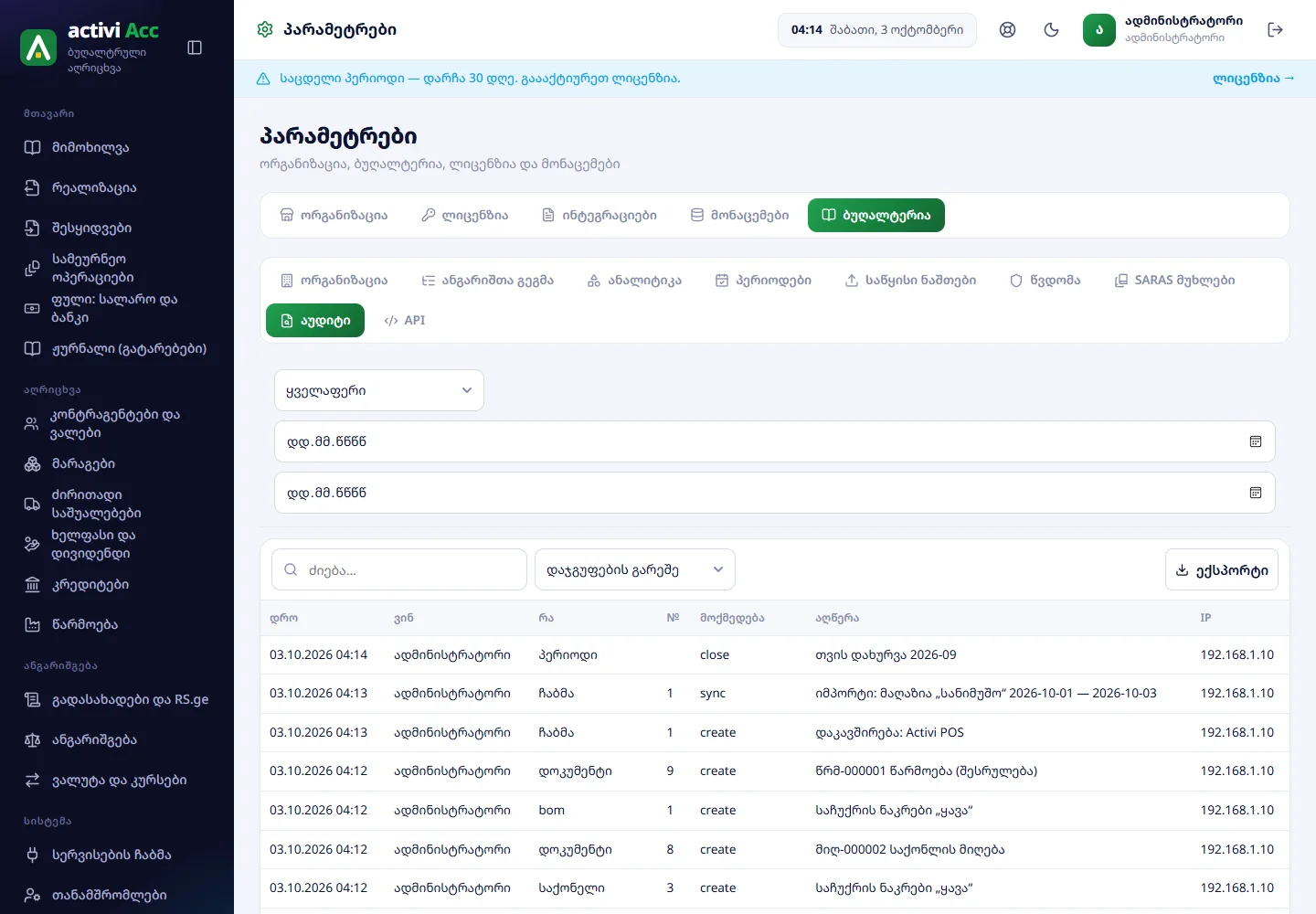Open მიმოხილვა from the sidebar
Viewport: 1316px width, 914px height.
pos(117,147)
